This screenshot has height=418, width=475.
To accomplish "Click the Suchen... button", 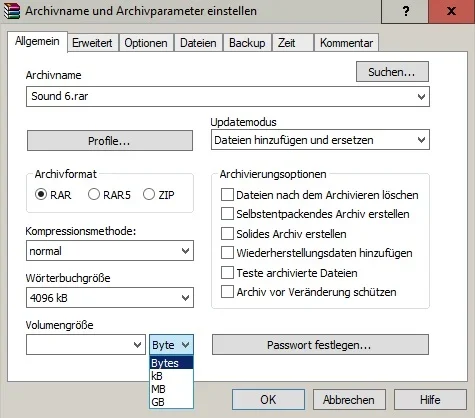I will (392, 72).
